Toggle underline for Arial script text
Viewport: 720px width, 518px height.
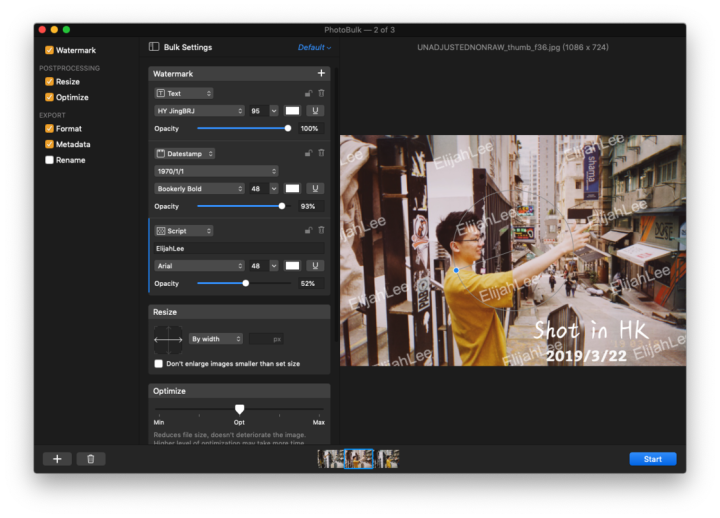point(315,265)
